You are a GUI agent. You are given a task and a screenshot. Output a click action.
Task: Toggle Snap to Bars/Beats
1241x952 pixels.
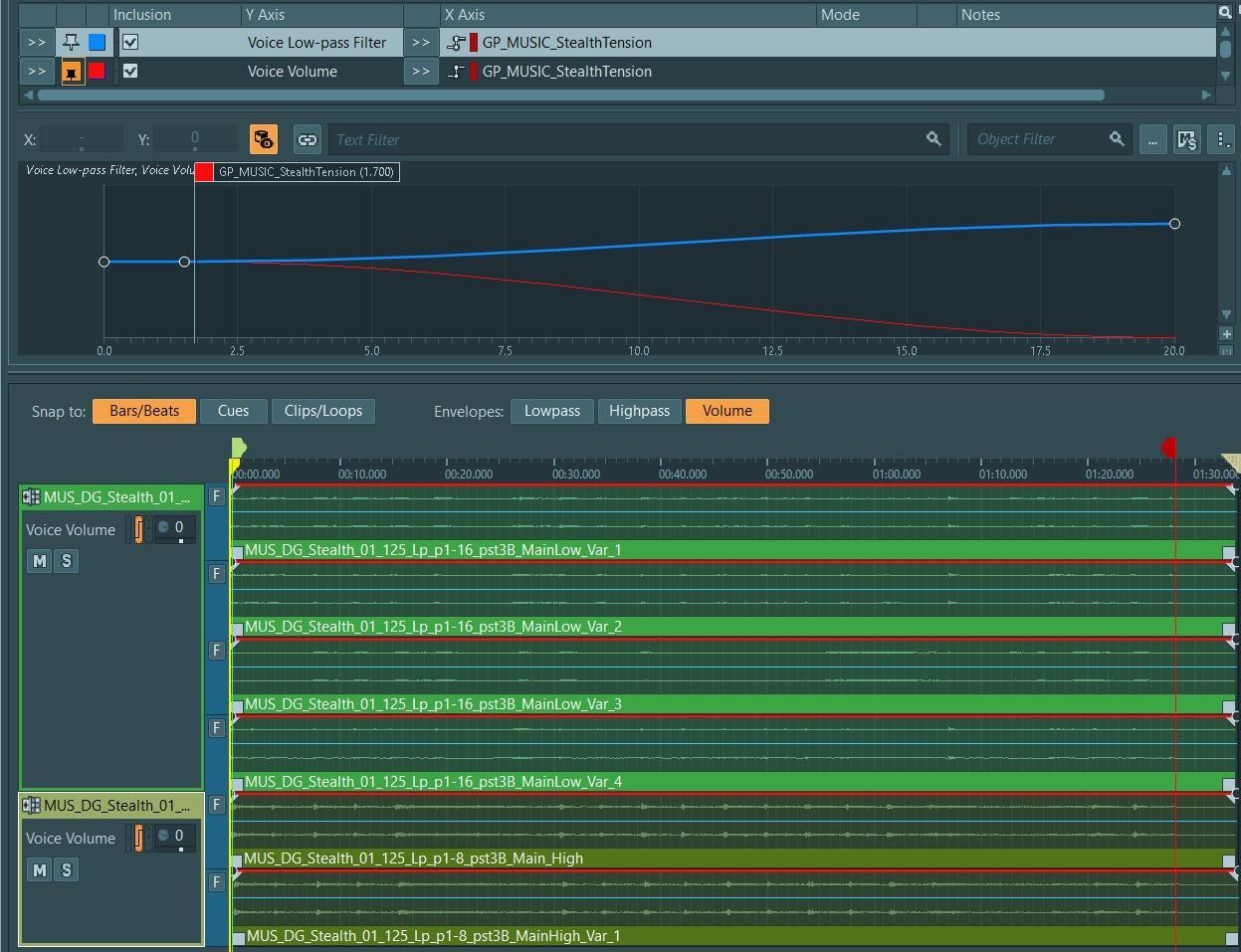click(144, 411)
